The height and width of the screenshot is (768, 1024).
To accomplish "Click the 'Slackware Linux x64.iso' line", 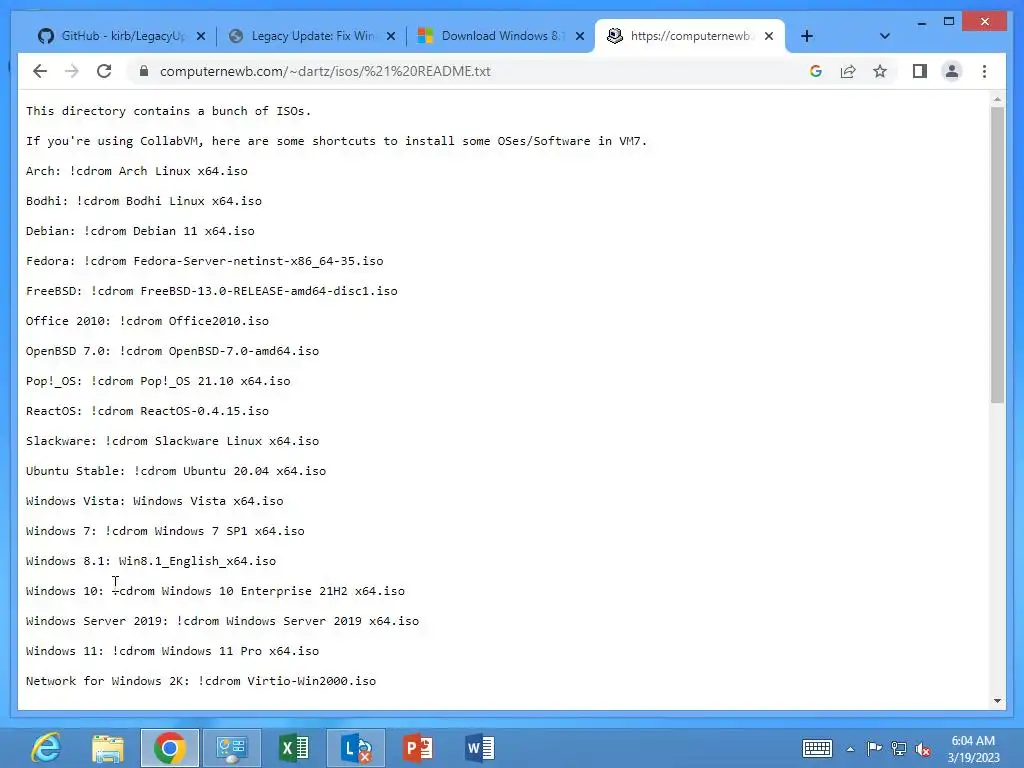I will [x=172, y=441].
